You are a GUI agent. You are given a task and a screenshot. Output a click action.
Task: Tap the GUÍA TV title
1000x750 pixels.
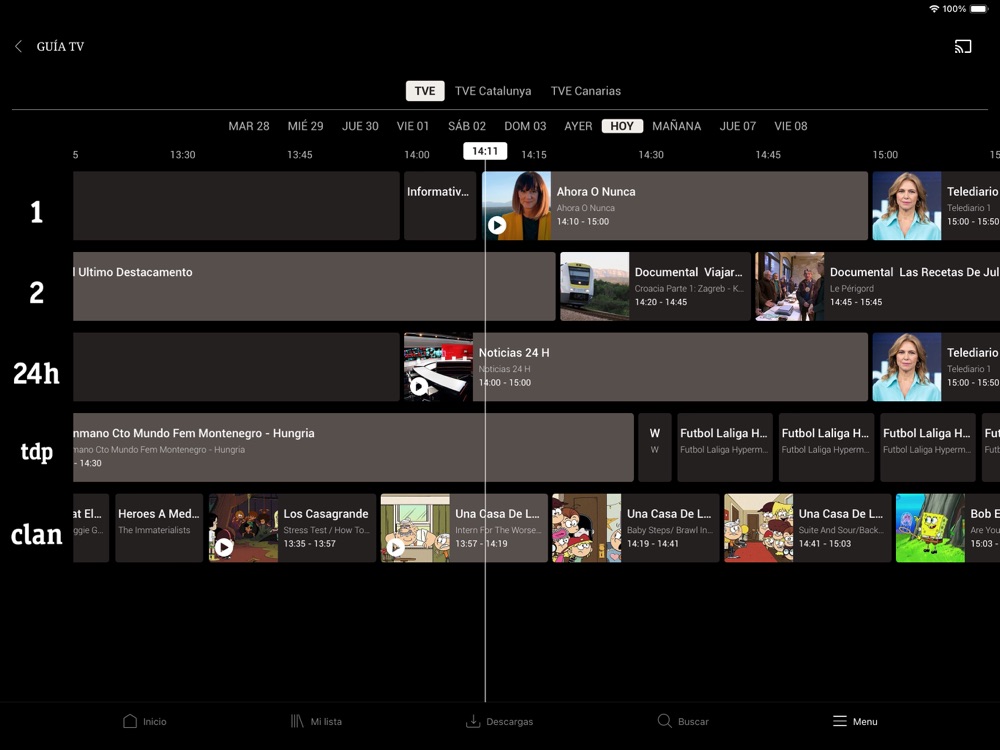click(x=61, y=47)
